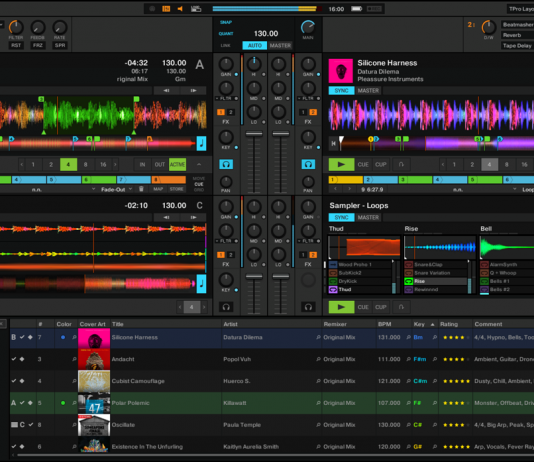Trigger the DryKick green sample cell icon
The width and height of the screenshot is (534, 462).
click(333, 281)
